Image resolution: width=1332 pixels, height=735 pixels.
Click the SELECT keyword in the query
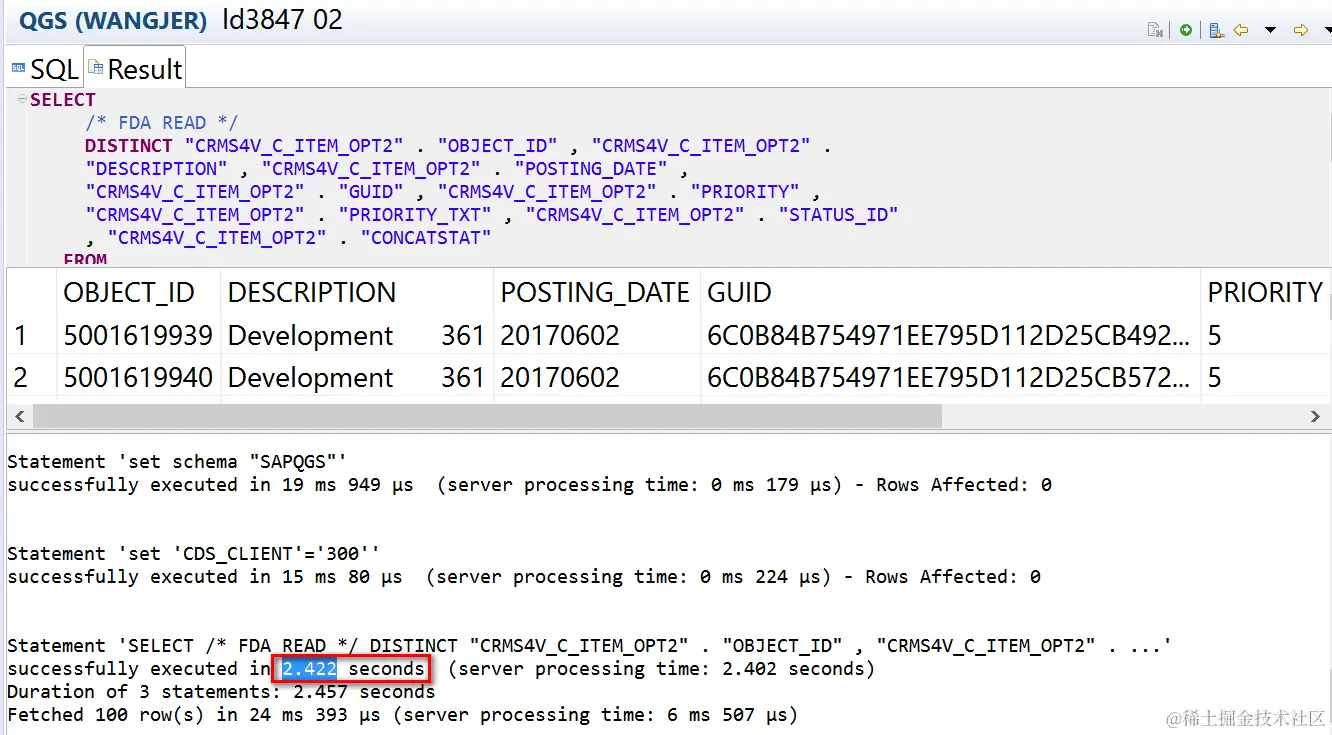coord(62,99)
